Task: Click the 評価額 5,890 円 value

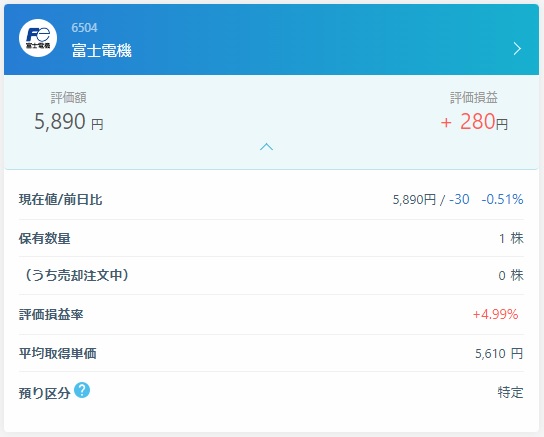Action: 69,122
